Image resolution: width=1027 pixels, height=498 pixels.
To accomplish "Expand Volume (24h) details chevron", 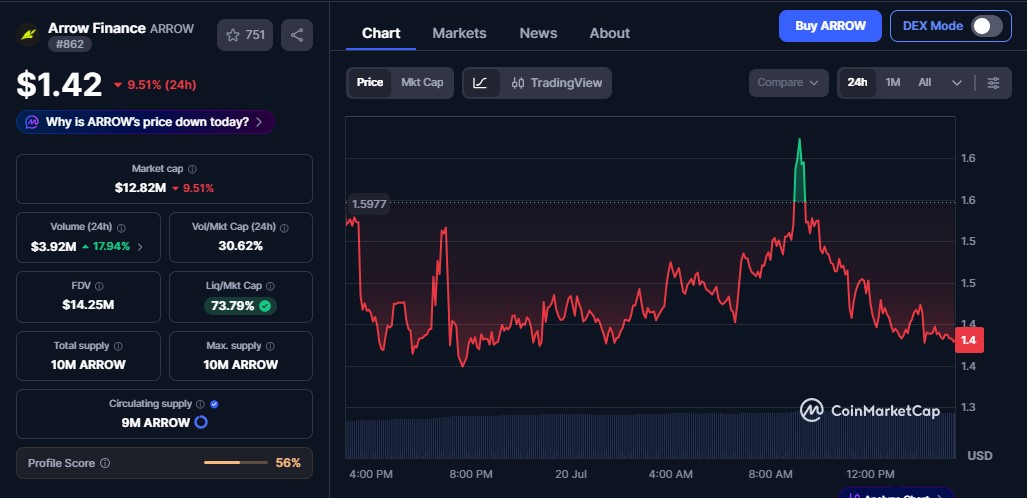I will point(140,247).
